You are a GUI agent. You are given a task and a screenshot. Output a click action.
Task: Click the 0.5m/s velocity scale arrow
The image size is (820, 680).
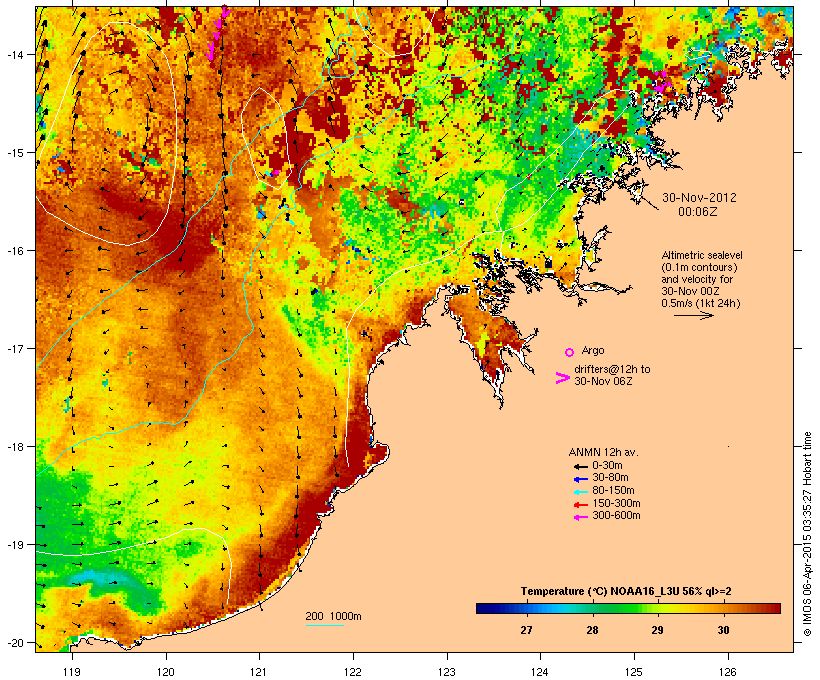693,315
